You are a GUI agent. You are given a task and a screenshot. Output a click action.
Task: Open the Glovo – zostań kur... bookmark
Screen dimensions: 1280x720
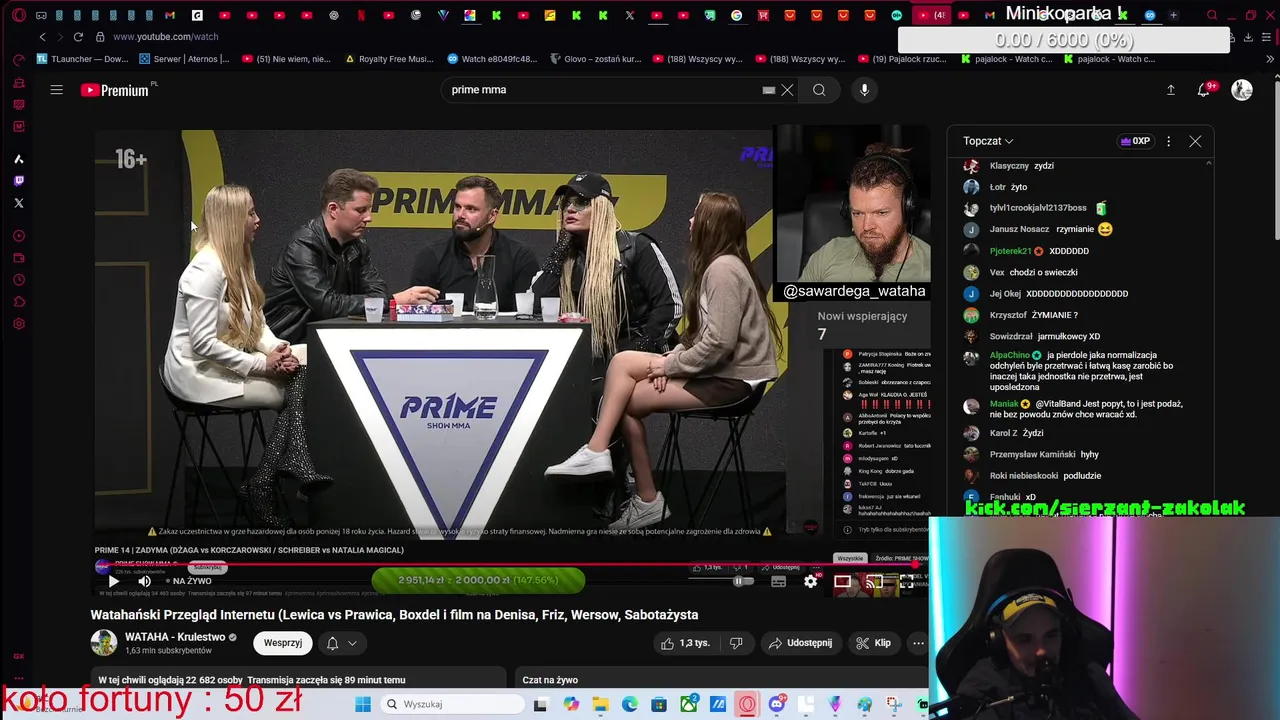pyautogui.click(x=594, y=59)
